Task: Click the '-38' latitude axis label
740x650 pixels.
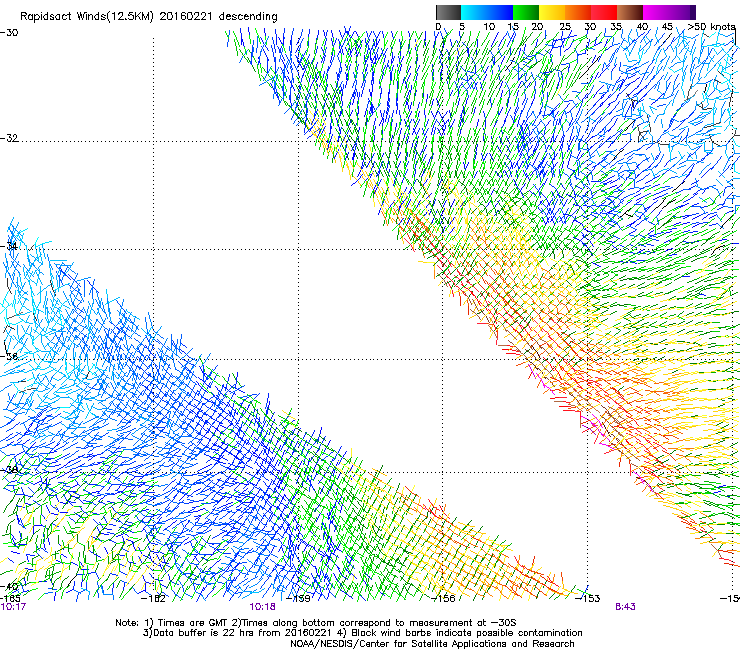Action: (x=9, y=470)
